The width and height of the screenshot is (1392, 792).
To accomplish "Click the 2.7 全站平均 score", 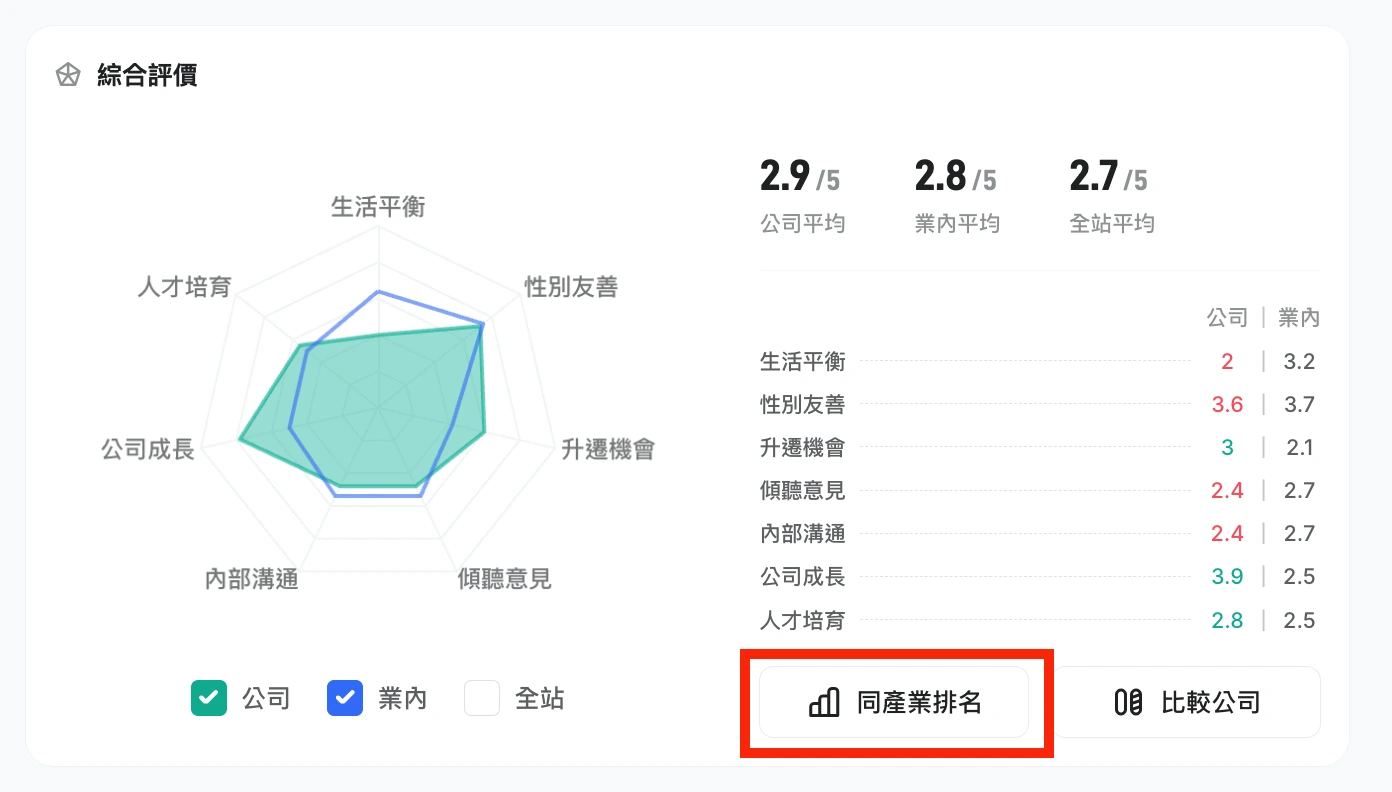I will 1112,196.
